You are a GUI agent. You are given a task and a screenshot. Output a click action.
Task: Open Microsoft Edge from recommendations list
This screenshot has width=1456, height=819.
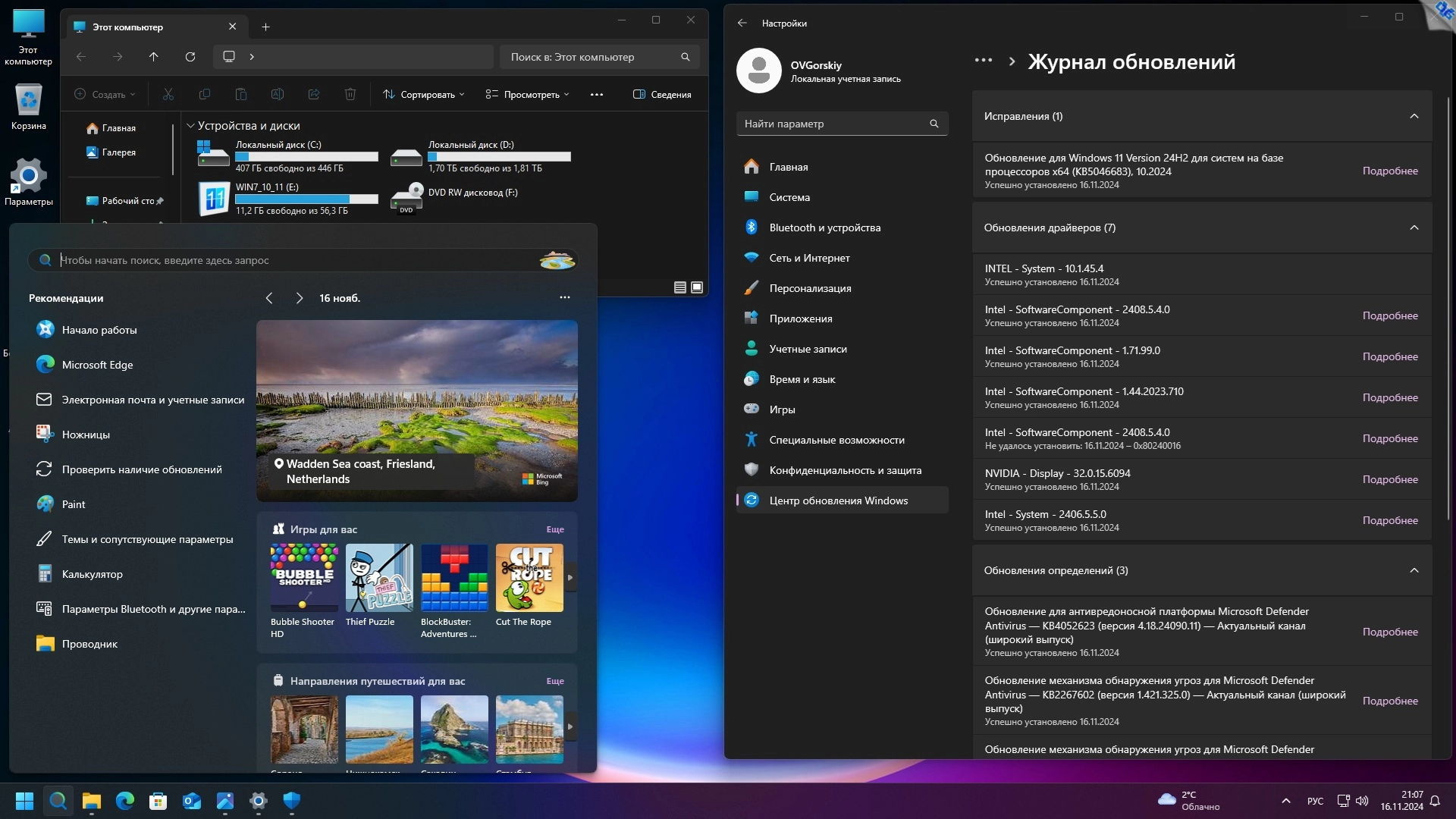[97, 365]
